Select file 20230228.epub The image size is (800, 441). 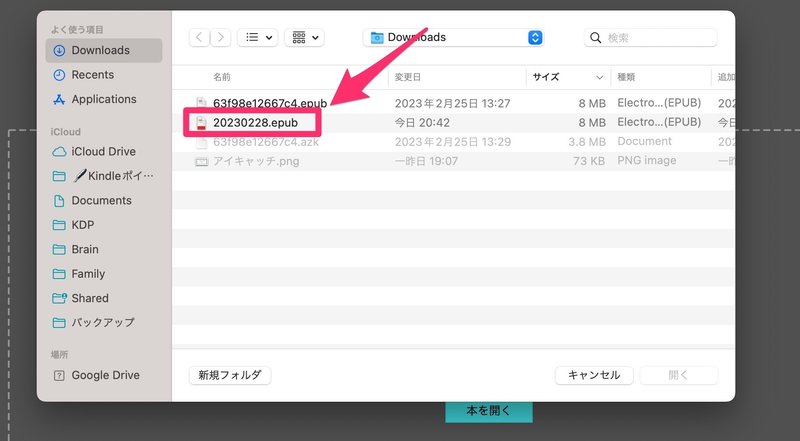coord(255,122)
